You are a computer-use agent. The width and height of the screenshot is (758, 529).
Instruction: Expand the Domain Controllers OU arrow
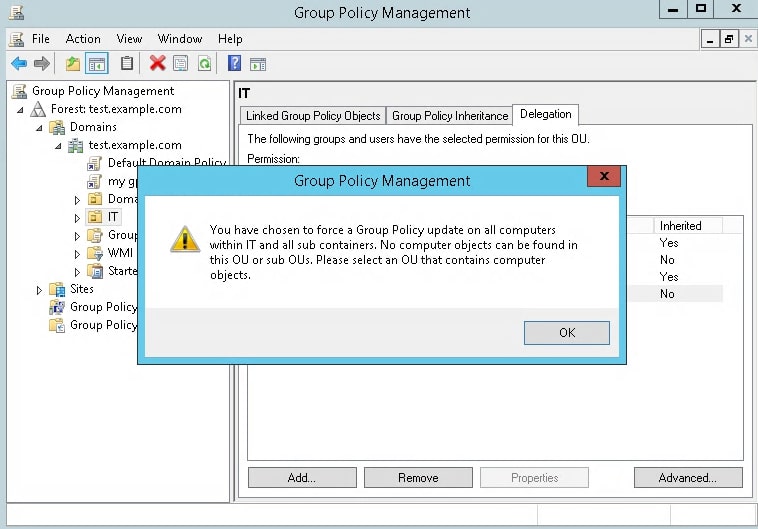click(x=77, y=200)
